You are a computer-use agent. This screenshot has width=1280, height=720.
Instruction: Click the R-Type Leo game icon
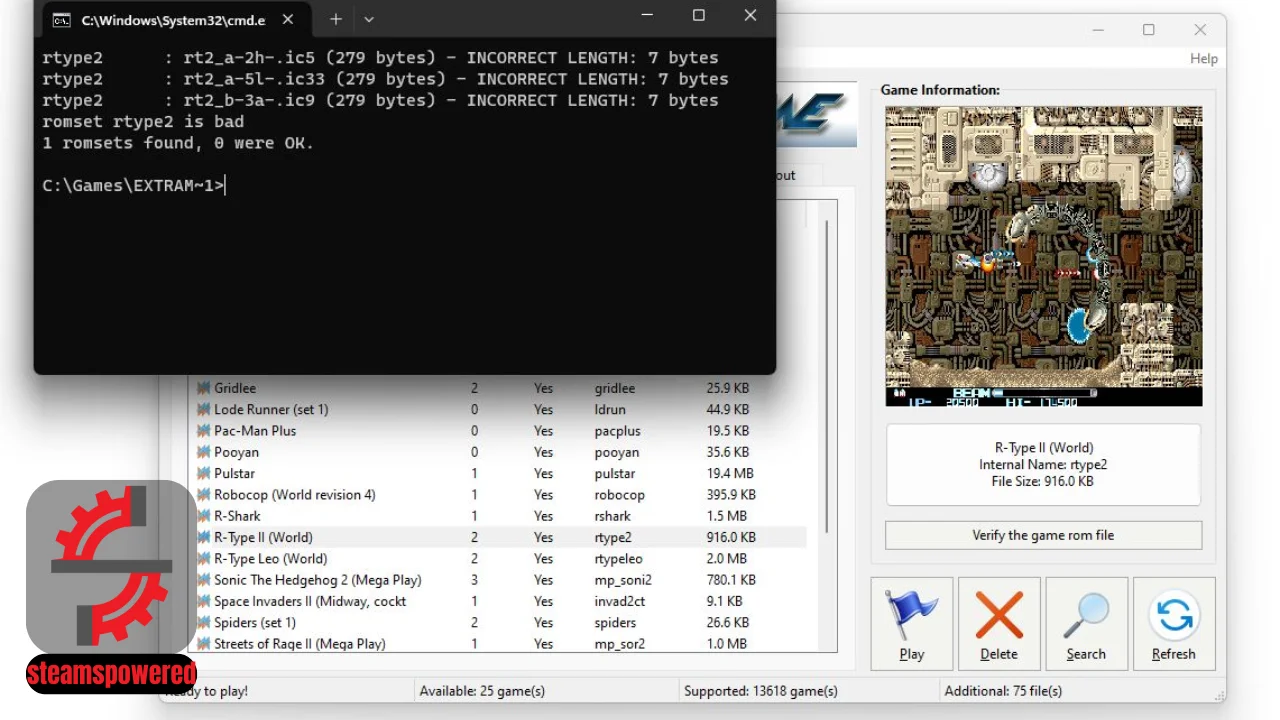(x=203, y=559)
